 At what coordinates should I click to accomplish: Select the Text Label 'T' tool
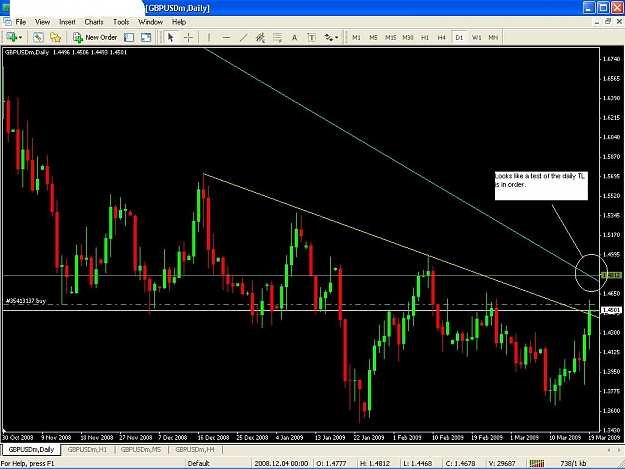click(311, 37)
